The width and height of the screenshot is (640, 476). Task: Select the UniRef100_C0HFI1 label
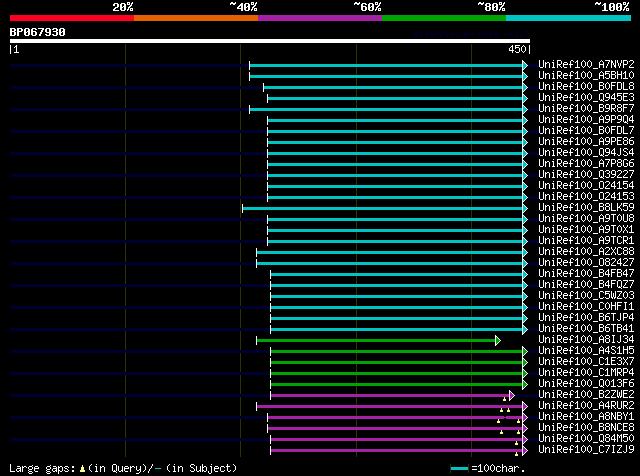586,307
